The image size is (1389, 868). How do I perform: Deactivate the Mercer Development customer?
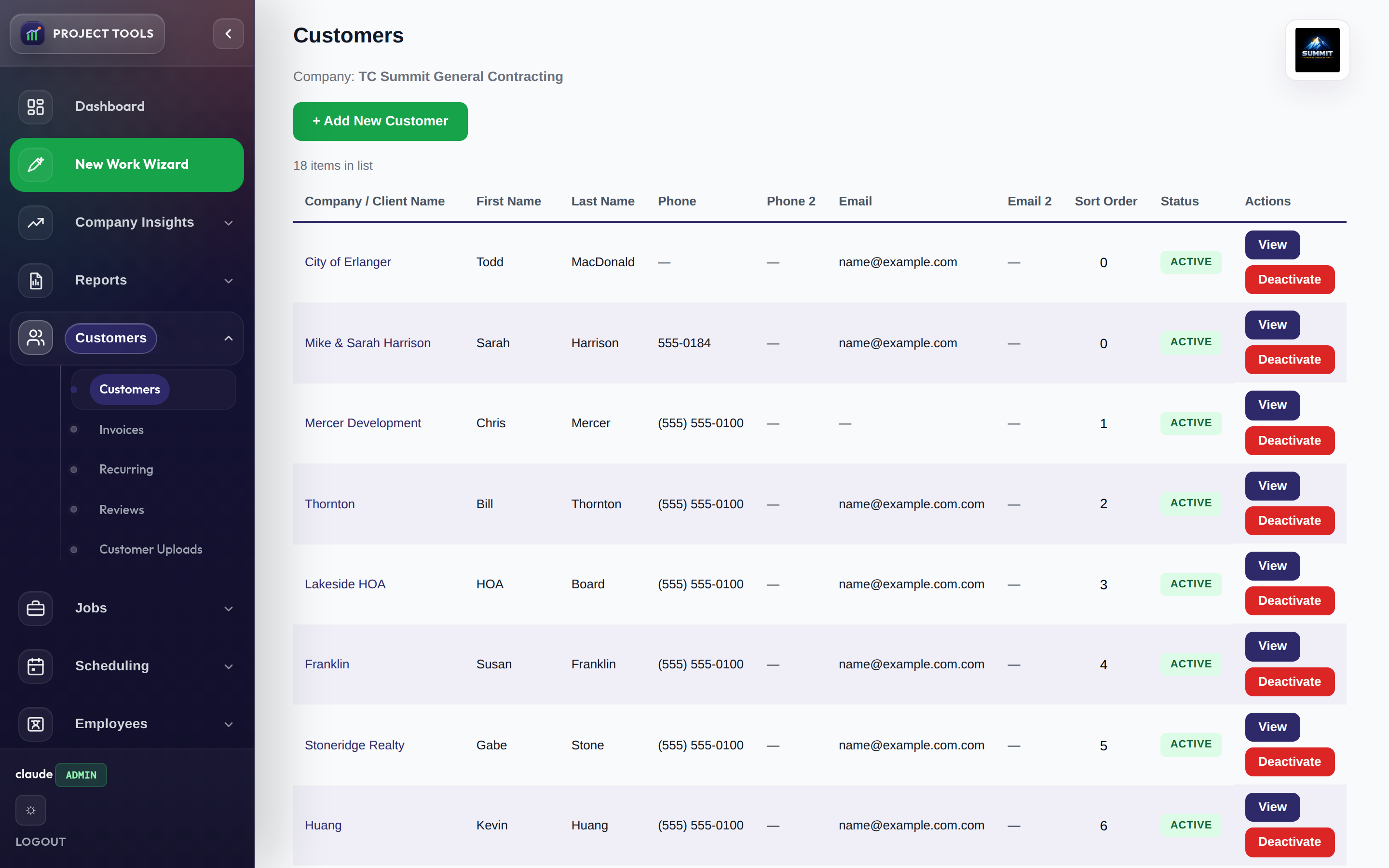coord(1289,441)
